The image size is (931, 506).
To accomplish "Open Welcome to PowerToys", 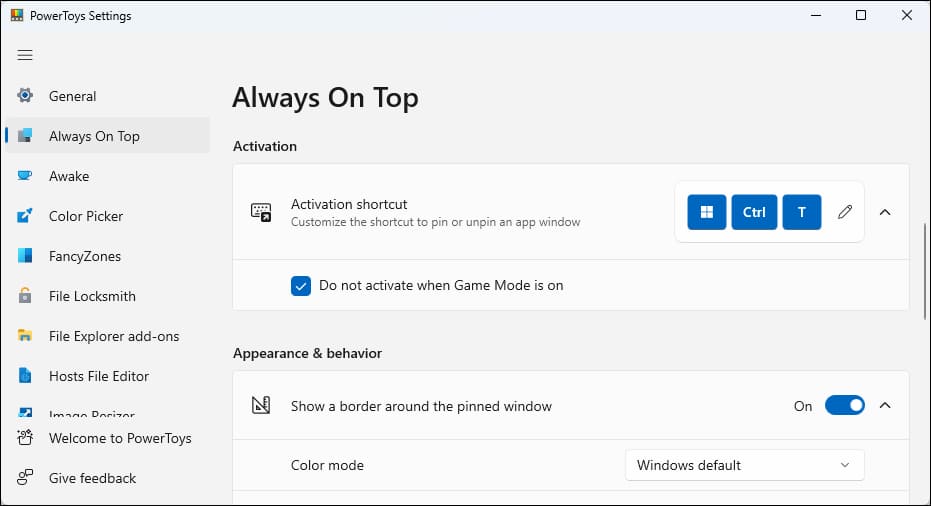I will pyautogui.click(x=107, y=438).
